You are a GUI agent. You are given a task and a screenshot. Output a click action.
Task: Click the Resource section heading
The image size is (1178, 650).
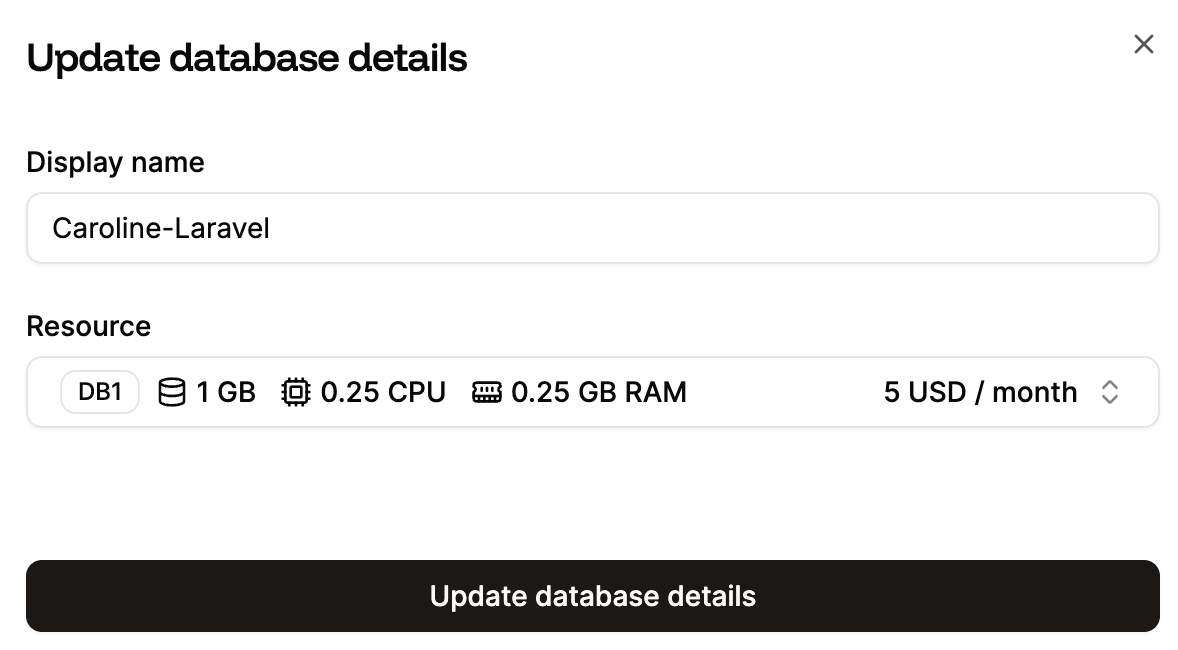pyautogui.click(x=88, y=326)
